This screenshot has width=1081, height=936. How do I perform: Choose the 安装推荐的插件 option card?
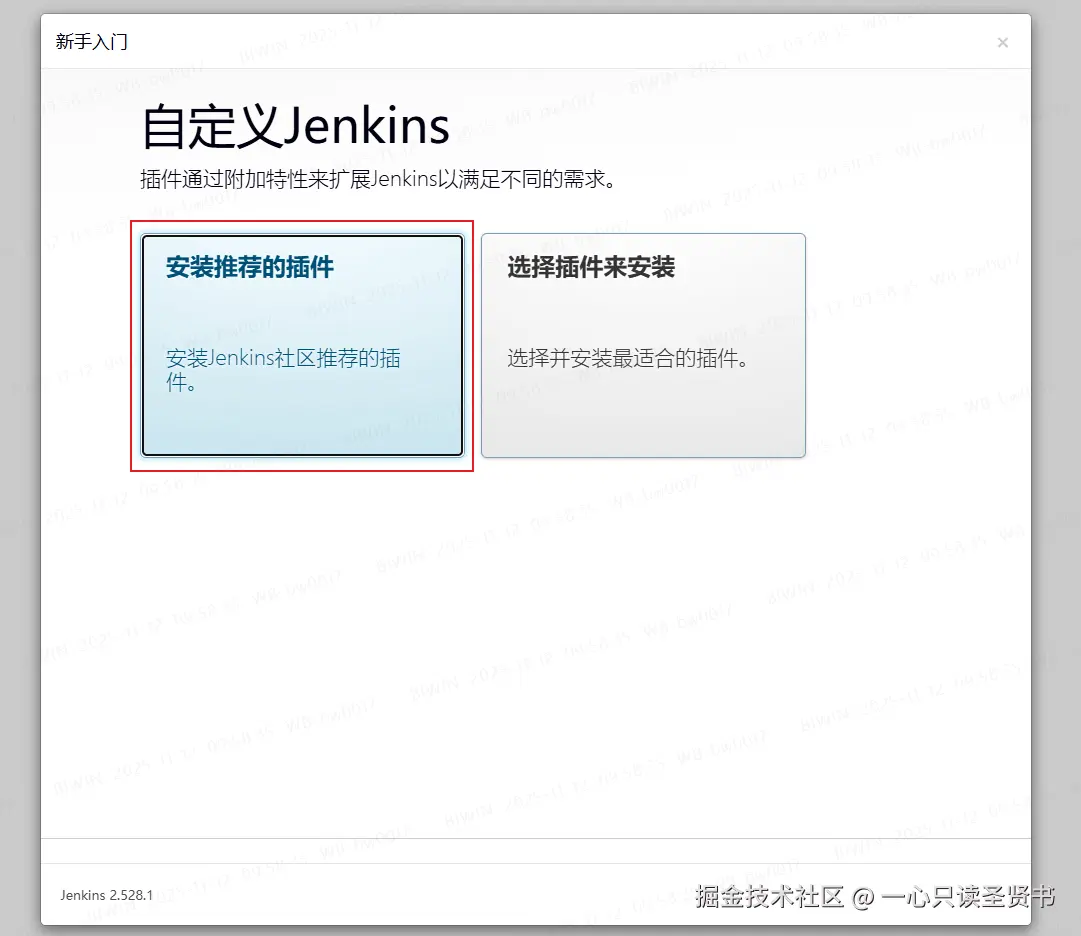(x=302, y=345)
